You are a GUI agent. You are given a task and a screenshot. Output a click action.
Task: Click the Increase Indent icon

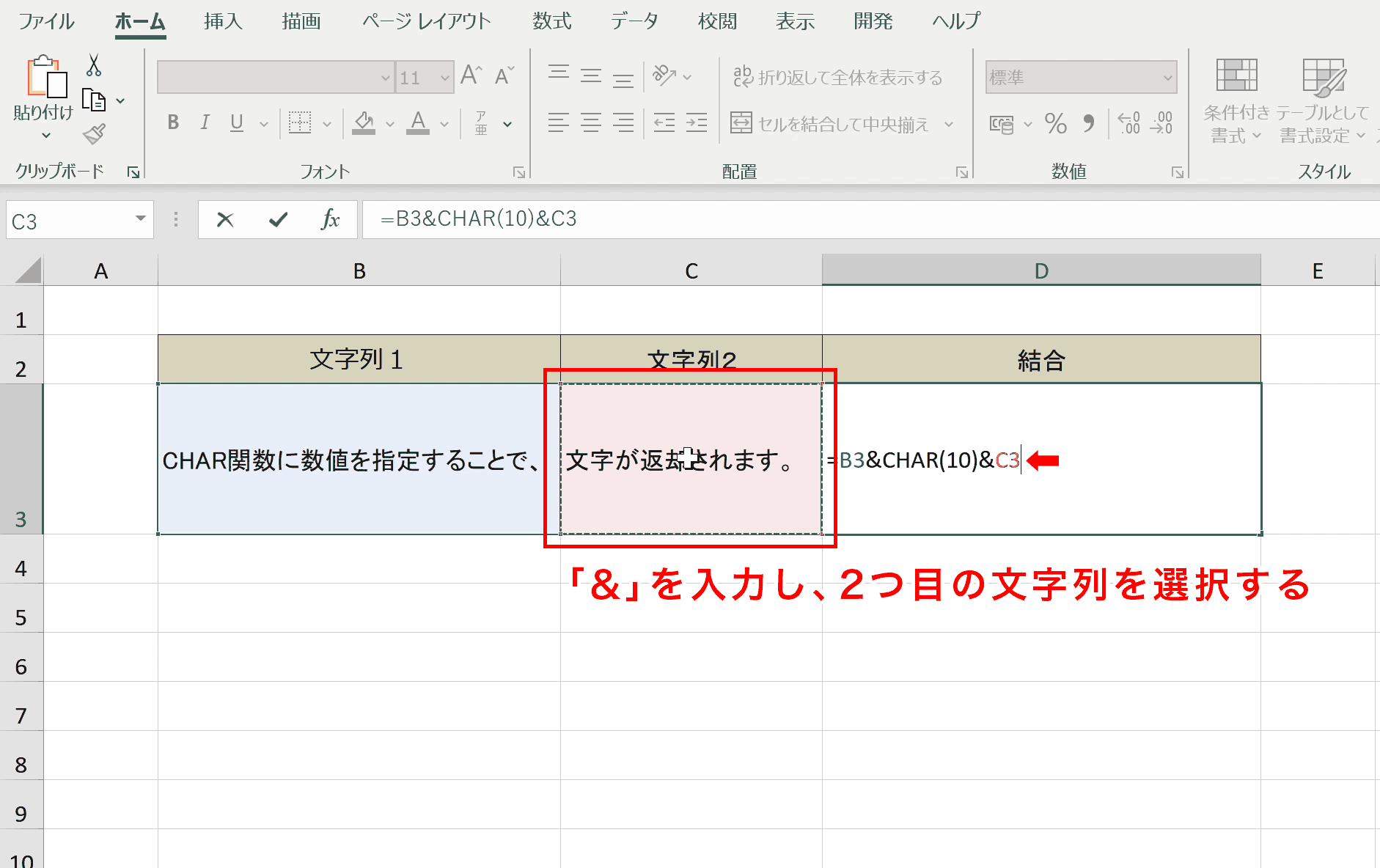tap(697, 122)
